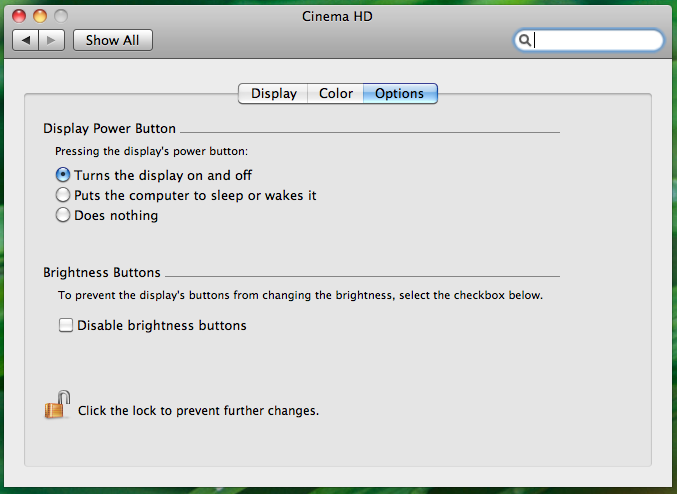The height and width of the screenshot is (494, 677).
Task: Click the "Display Power Button" heading
Action: click(109, 128)
